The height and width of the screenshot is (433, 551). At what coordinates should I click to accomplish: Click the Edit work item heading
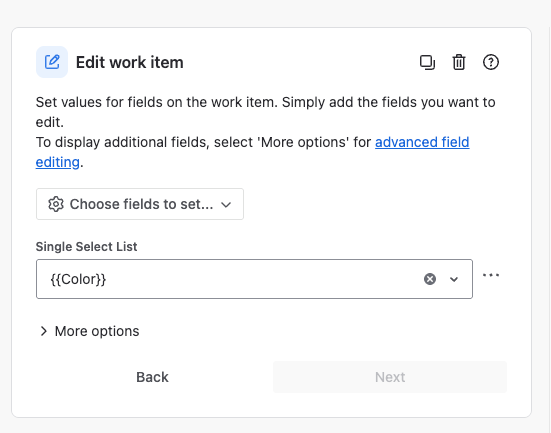[x=130, y=63]
